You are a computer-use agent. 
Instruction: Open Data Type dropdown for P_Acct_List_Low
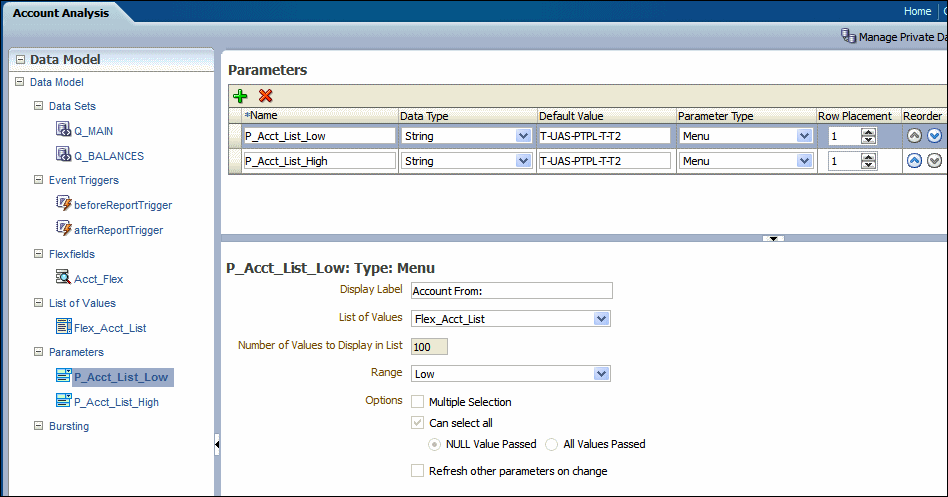524,136
